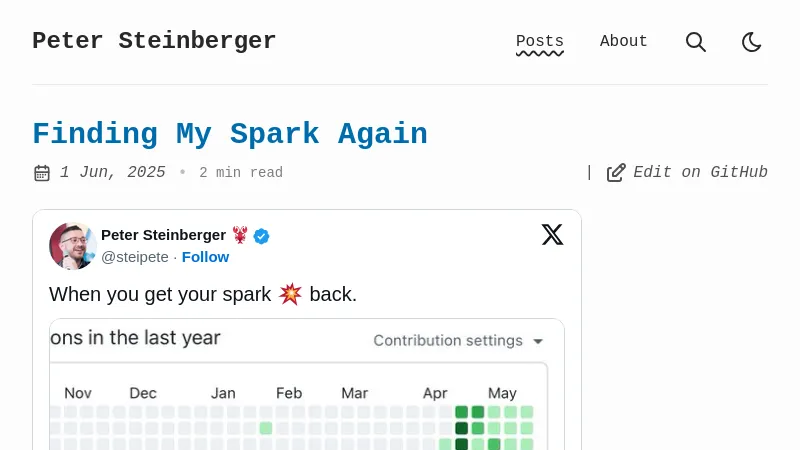
Task: Click the @steipete handle
Action: click(x=134, y=257)
